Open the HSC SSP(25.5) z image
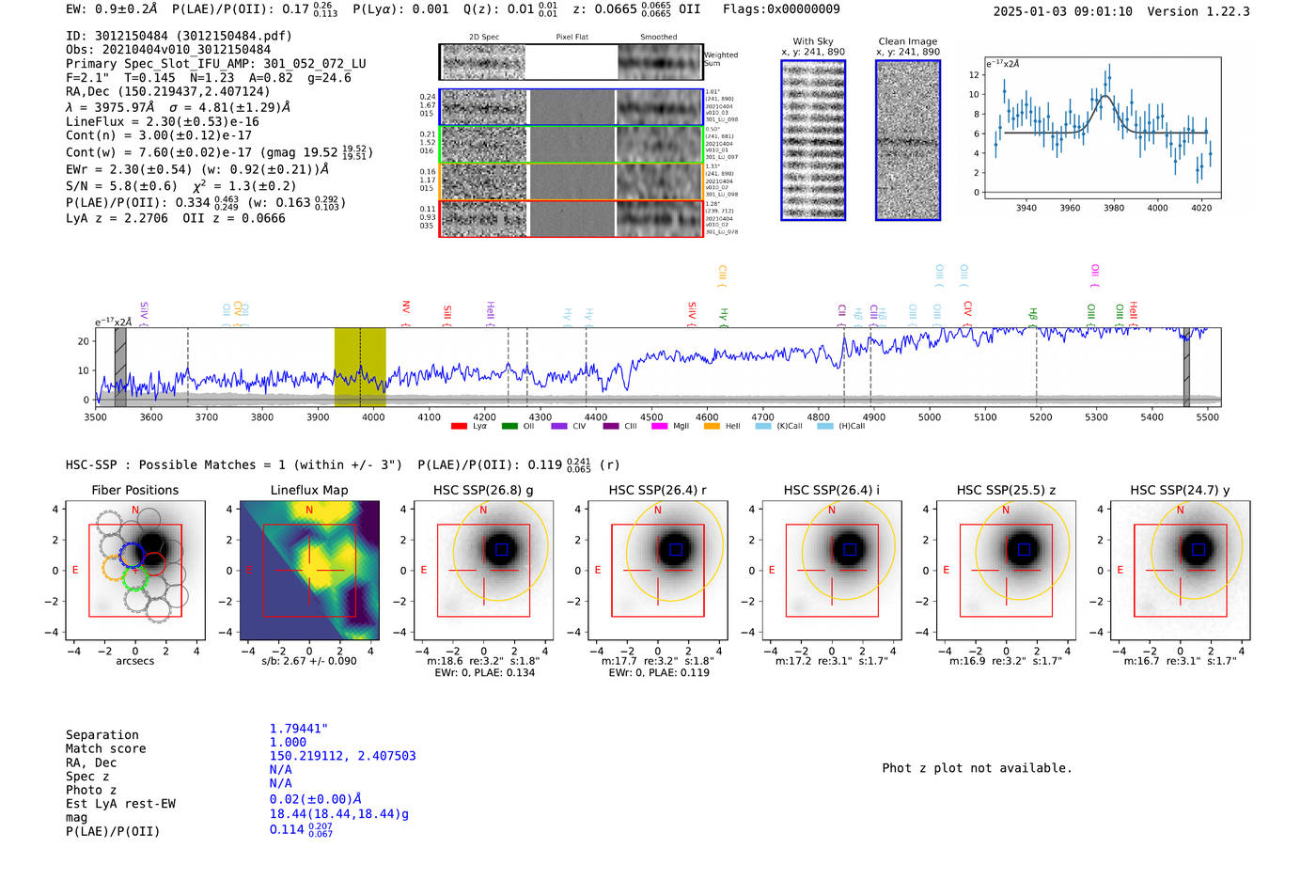Screen dimensions: 1316x896 point(1006,570)
